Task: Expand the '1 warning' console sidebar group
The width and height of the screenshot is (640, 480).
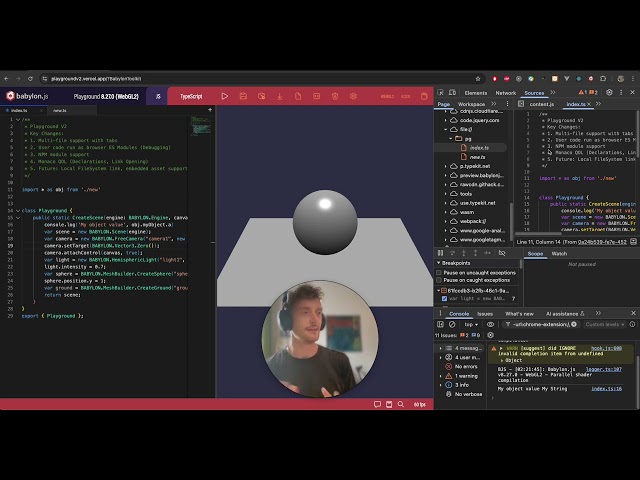Action: pyautogui.click(x=441, y=376)
